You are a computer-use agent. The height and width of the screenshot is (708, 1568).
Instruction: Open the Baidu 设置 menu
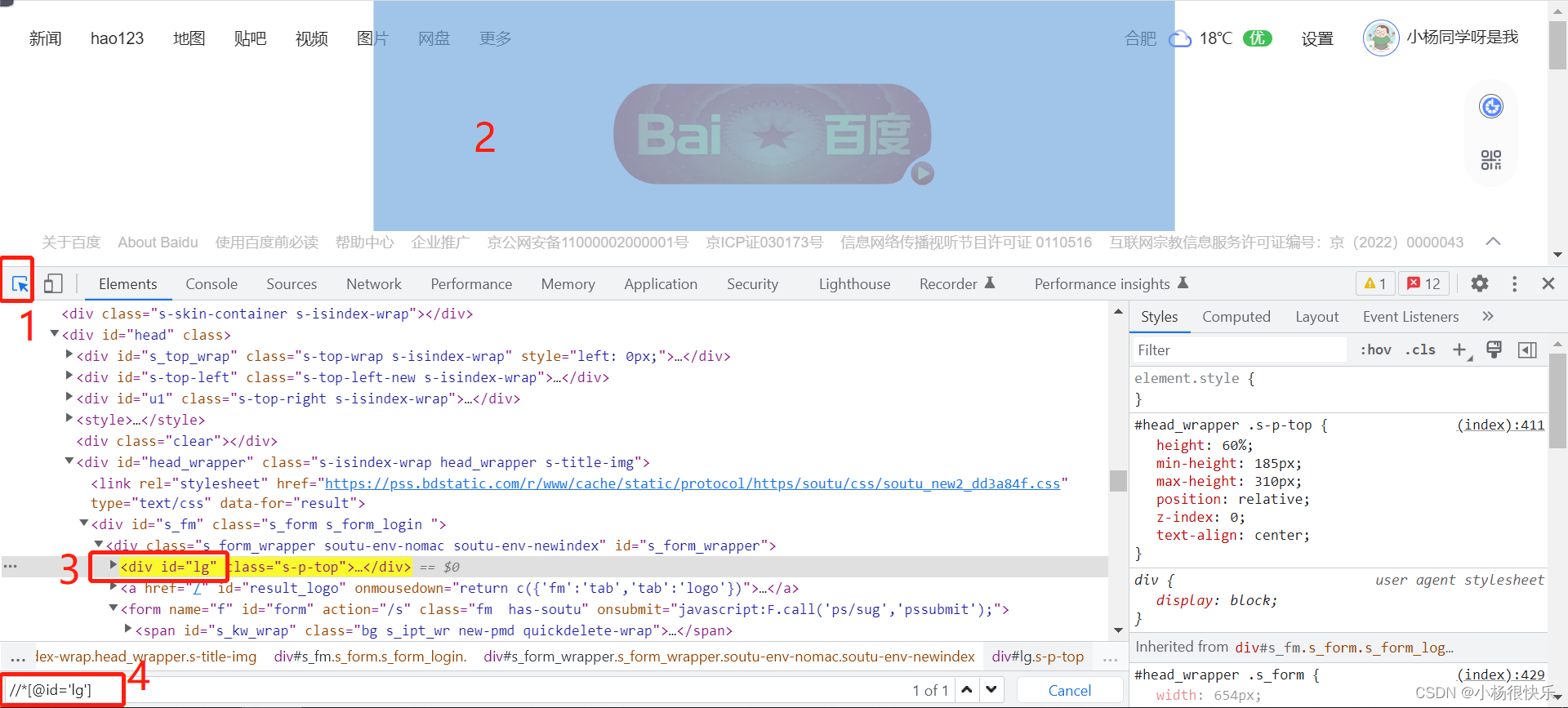coord(1316,38)
